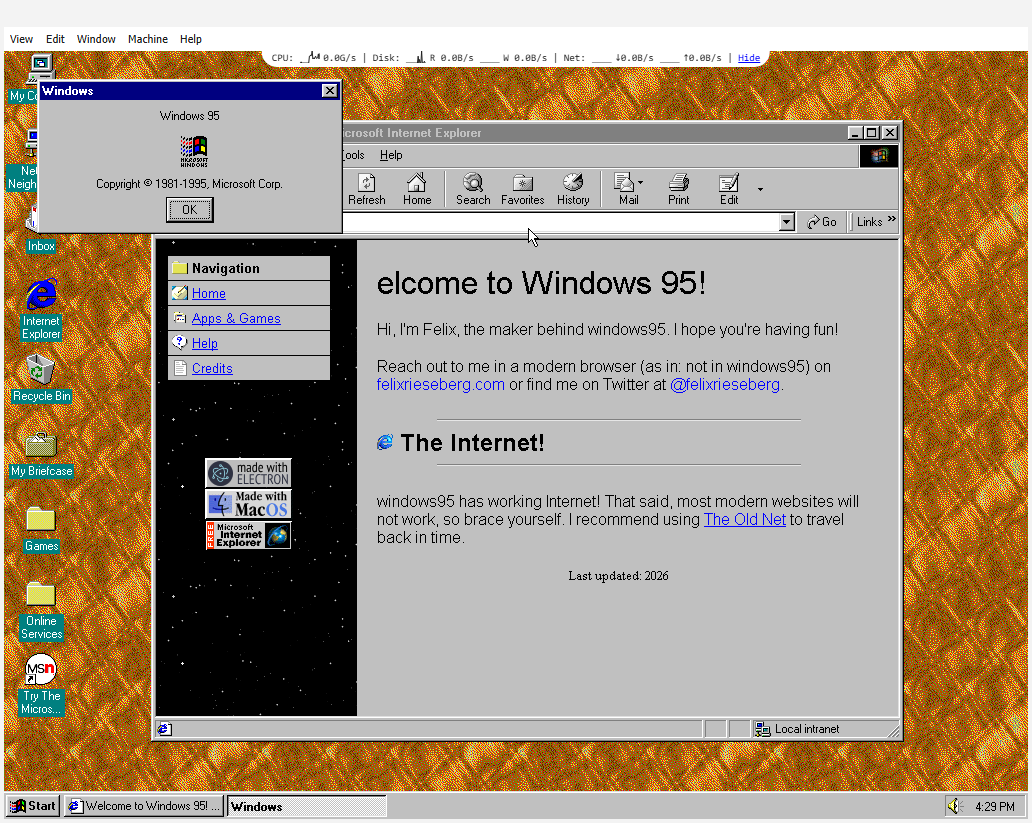Open the Favorites toolbar button
The height and width of the screenshot is (823, 1032).
(523, 189)
